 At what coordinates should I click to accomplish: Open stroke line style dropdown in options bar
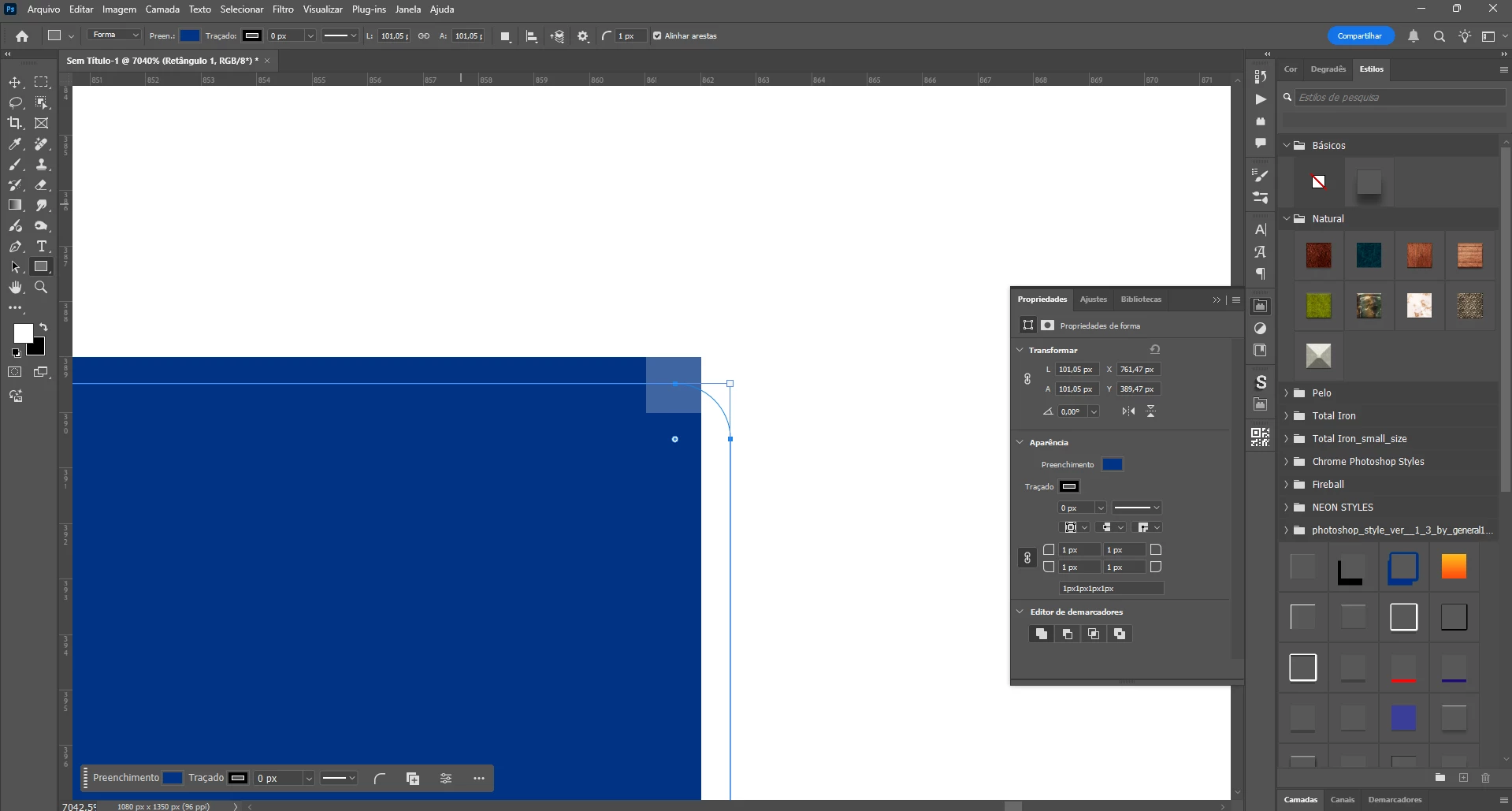(x=340, y=36)
